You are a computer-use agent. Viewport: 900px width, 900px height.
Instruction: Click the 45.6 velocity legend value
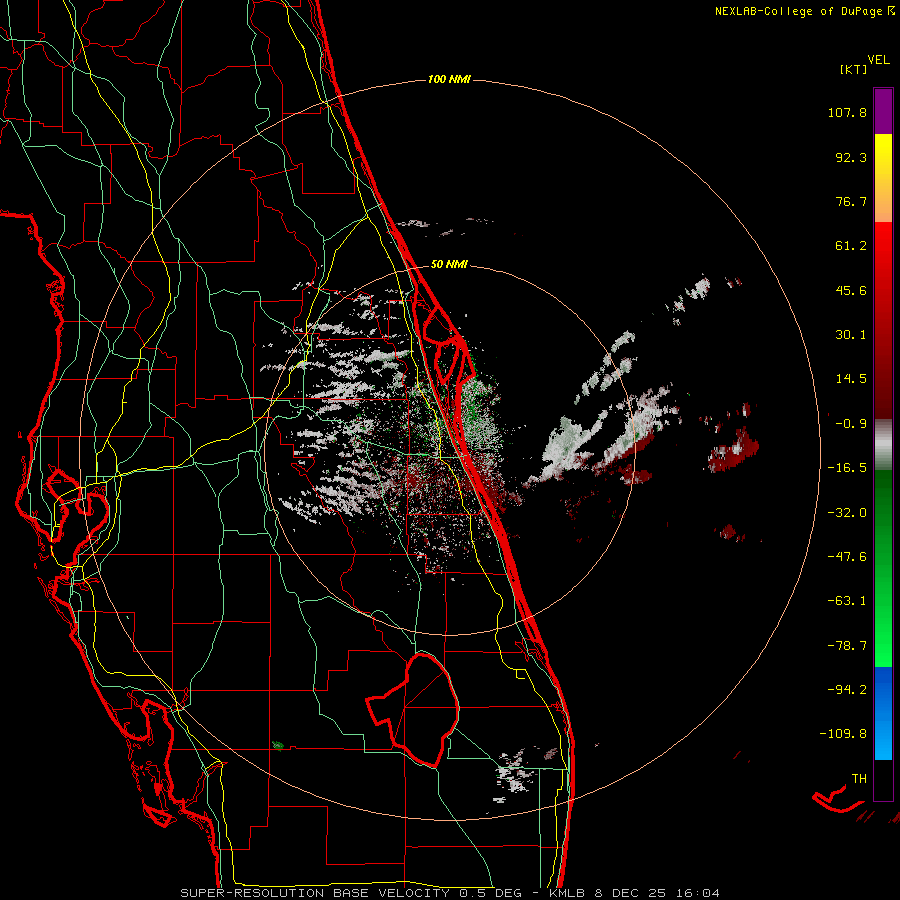[851, 290]
